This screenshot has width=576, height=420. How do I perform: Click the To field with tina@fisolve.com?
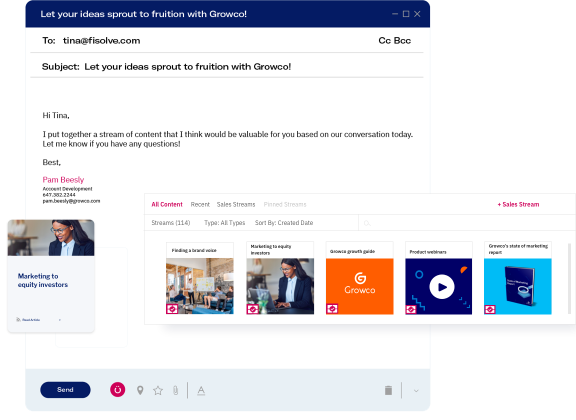(227, 40)
